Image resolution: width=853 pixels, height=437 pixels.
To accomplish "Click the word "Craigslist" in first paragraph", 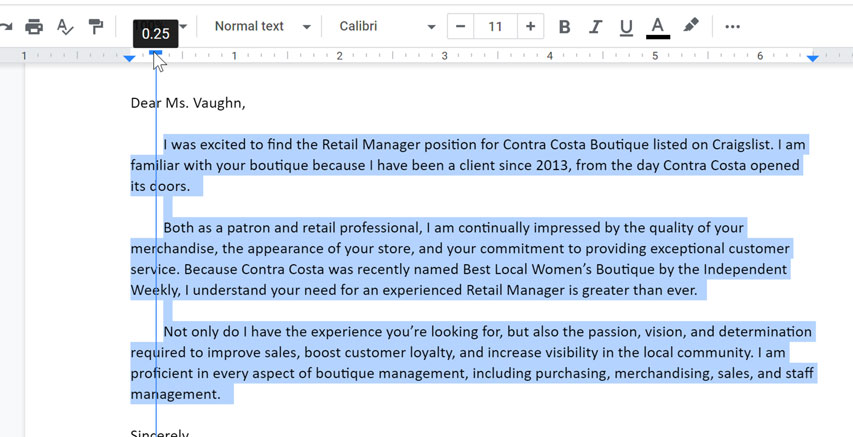I will [x=735, y=145].
